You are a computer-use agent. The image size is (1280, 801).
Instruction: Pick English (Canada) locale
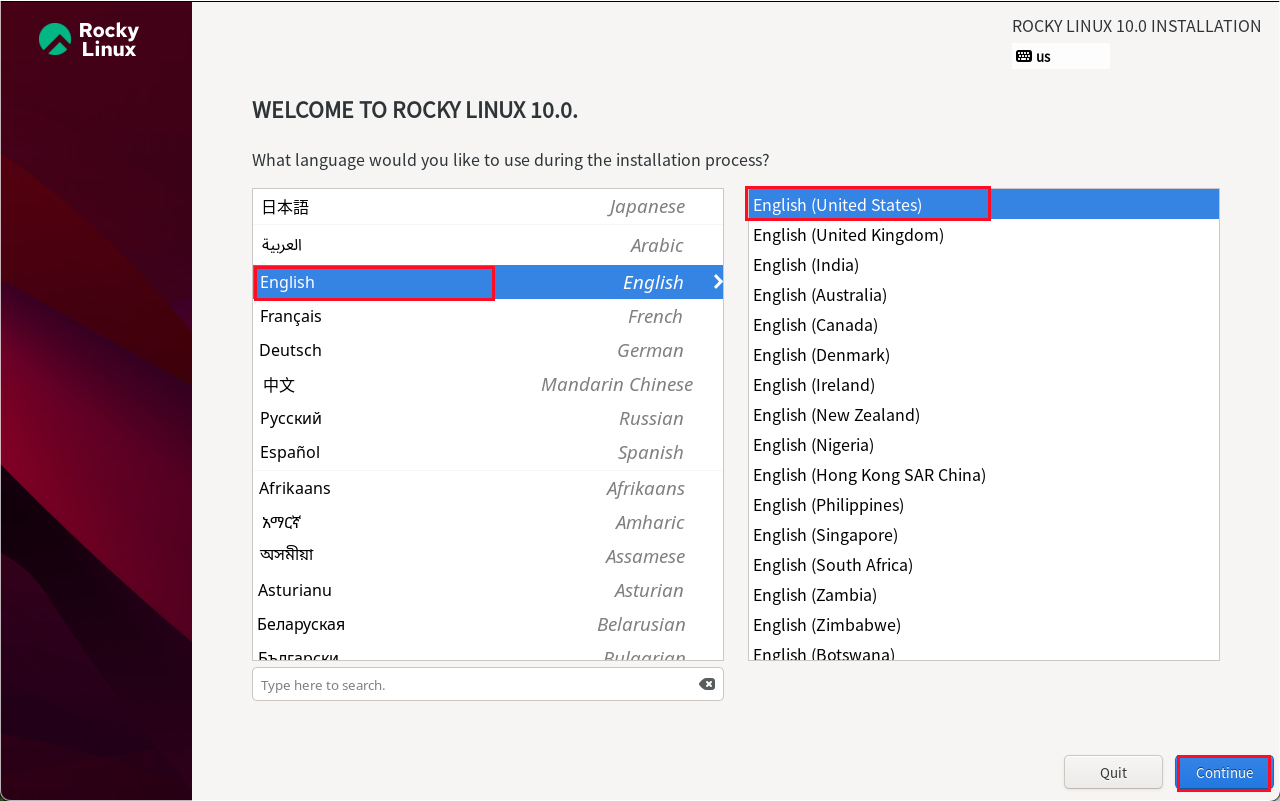click(x=983, y=325)
